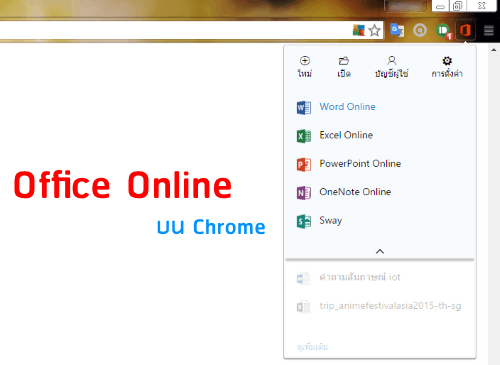Click the Excel Online app icon

304,136
